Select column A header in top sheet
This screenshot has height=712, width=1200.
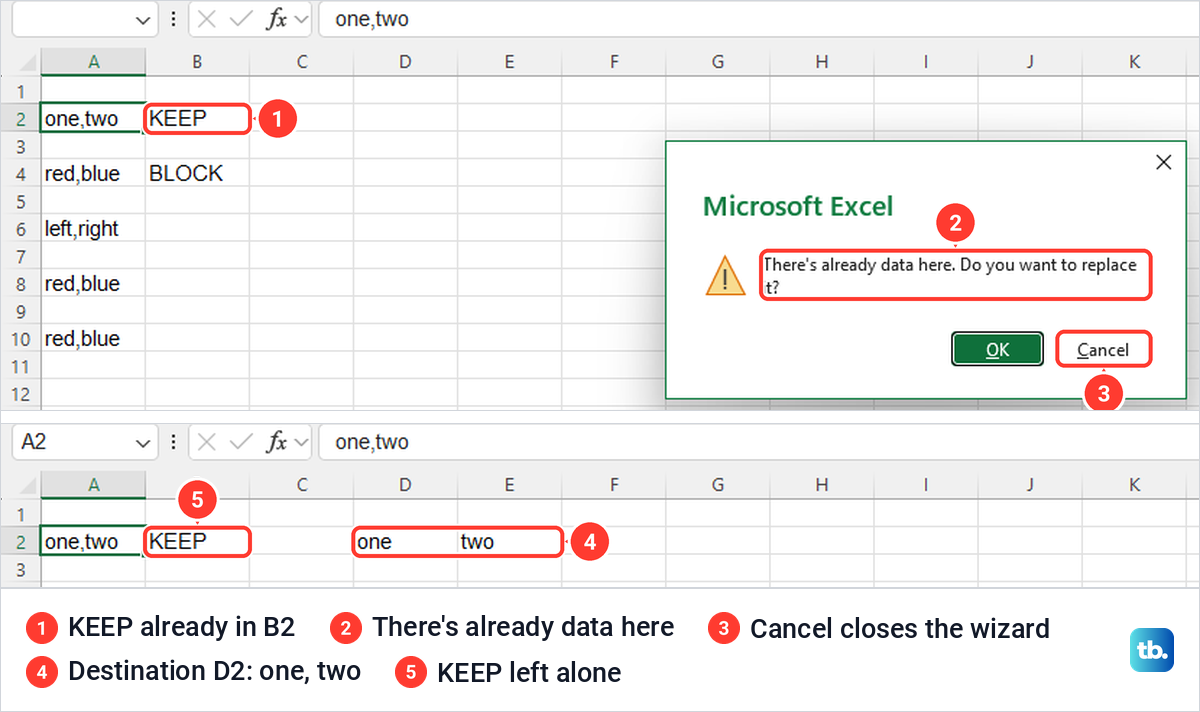(x=93, y=62)
